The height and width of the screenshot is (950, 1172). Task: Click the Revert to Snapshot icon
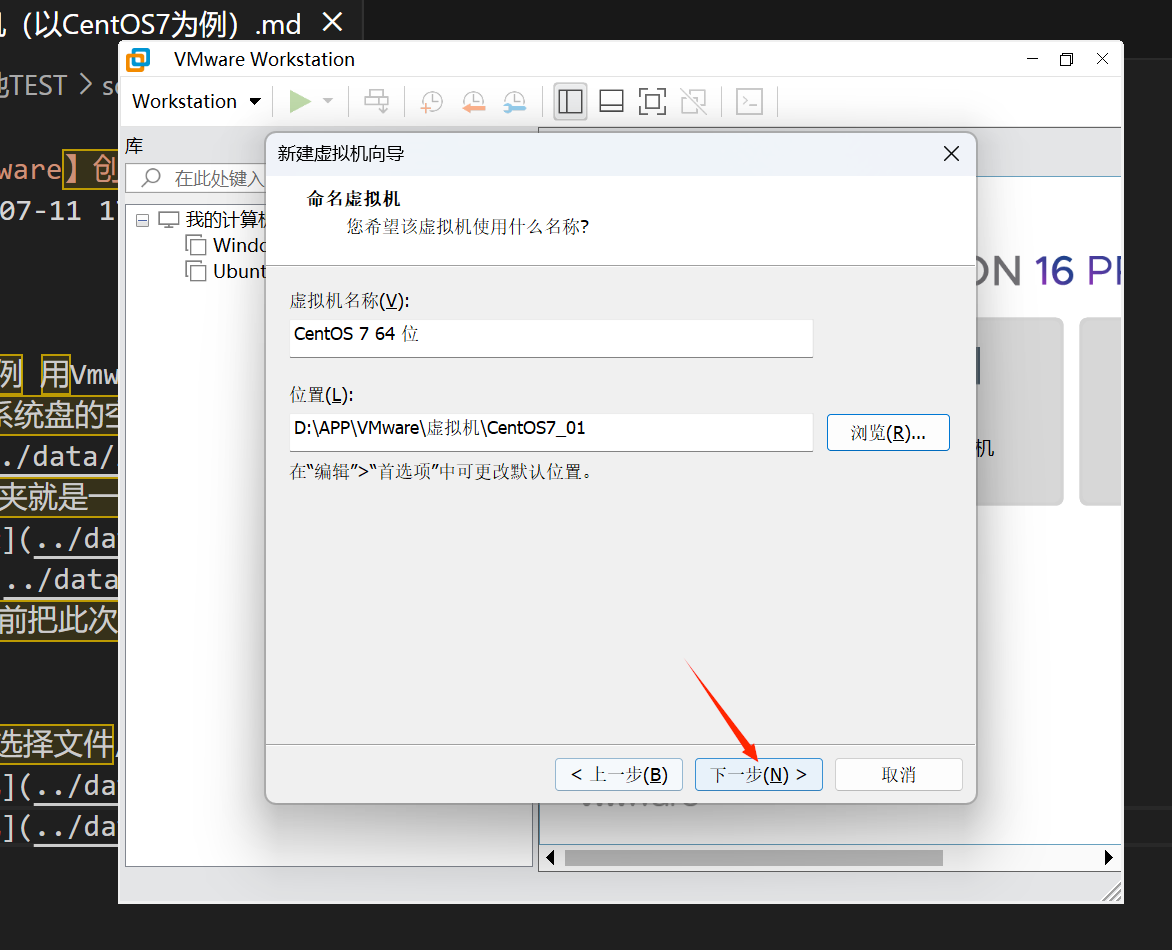(473, 101)
